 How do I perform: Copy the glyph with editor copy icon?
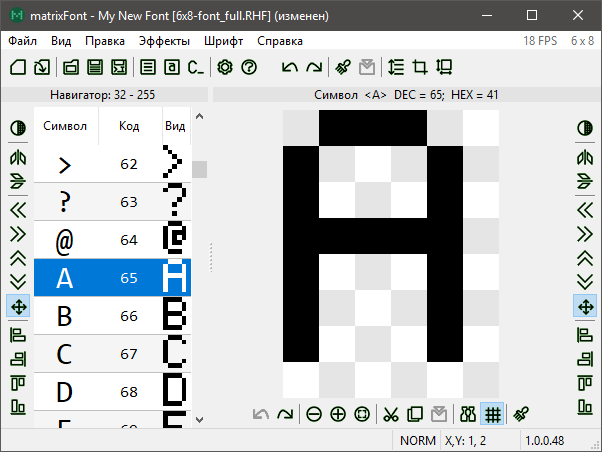pyautogui.click(x=415, y=414)
